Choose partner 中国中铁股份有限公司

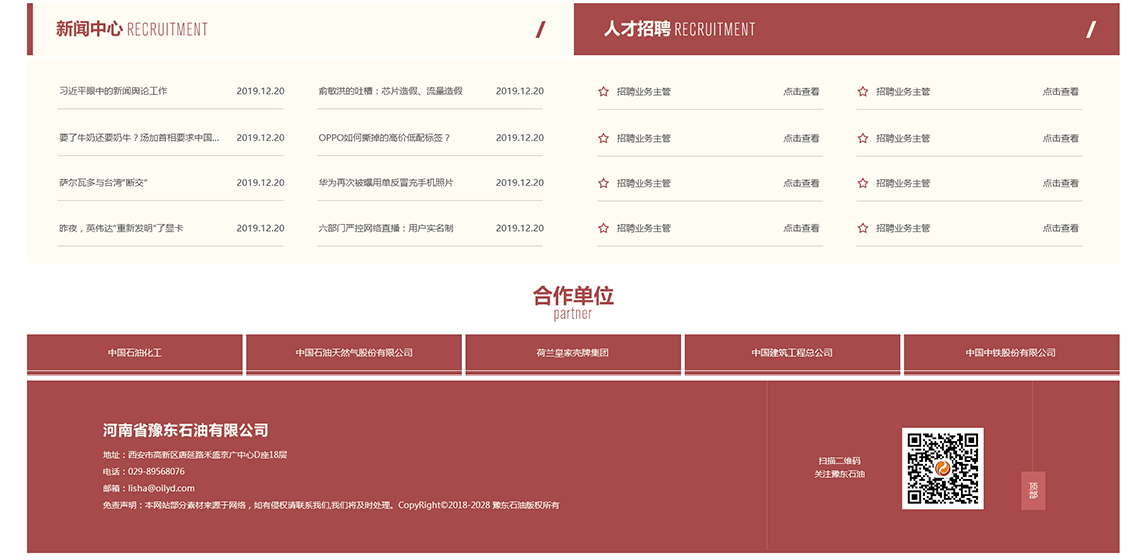[x=1011, y=353]
